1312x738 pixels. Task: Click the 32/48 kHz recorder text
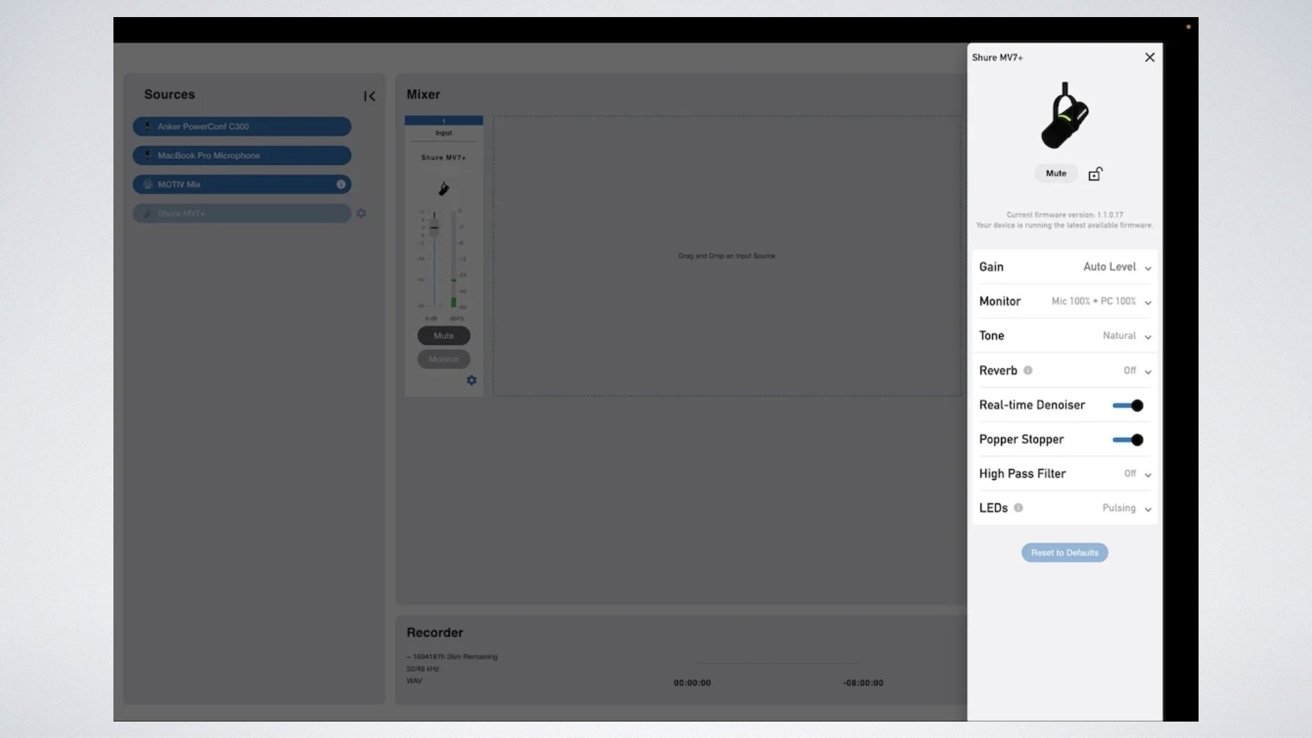point(423,669)
